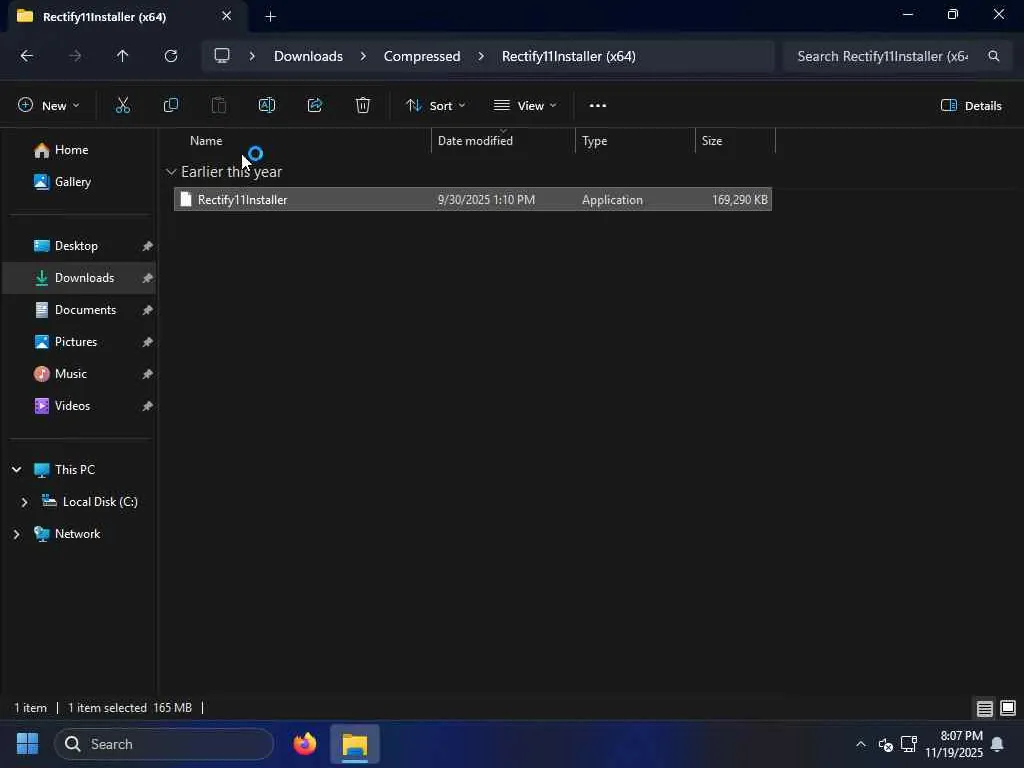Click File Explorer taskbar icon
This screenshot has width=1024, height=768.
click(x=355, y=744)
